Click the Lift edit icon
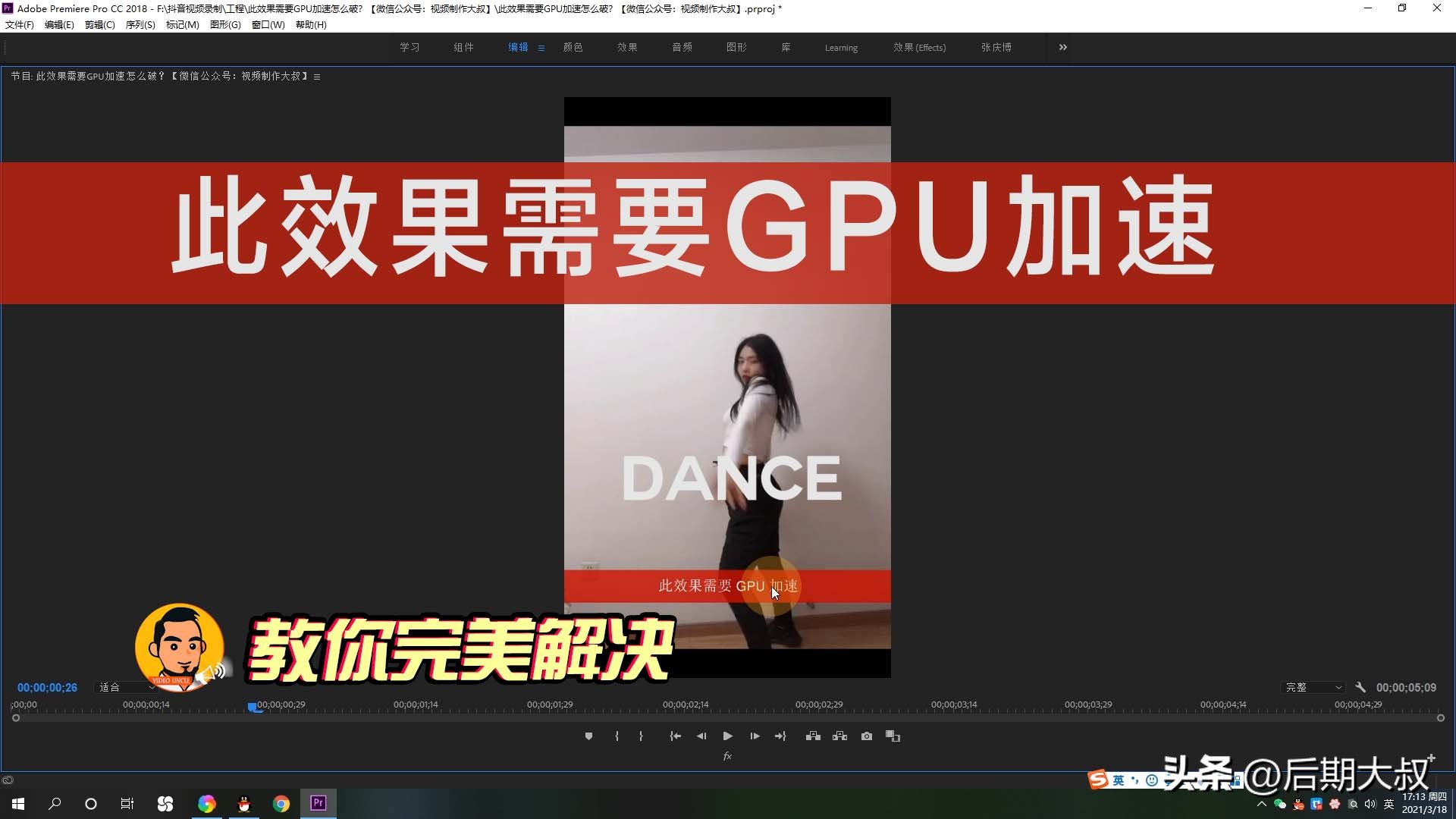 (x=812, y=736)
